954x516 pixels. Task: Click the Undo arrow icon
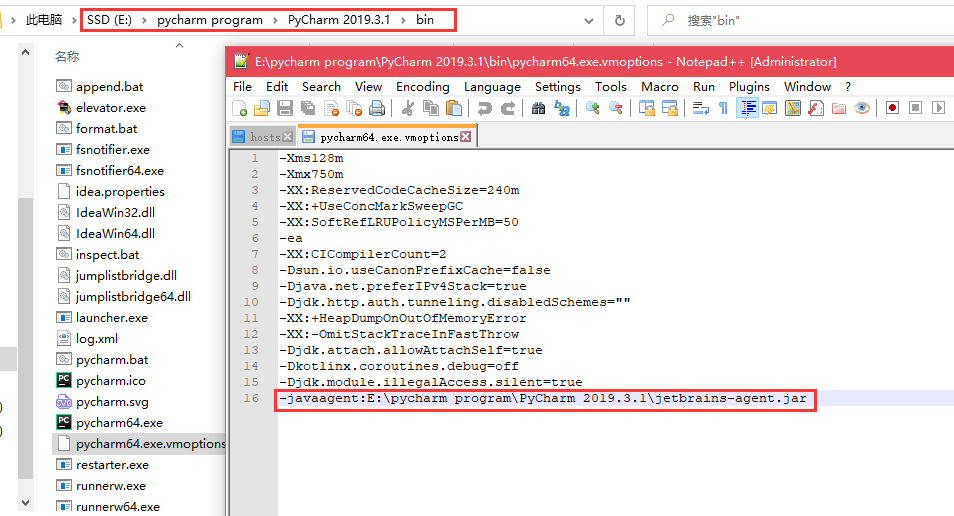484,108
